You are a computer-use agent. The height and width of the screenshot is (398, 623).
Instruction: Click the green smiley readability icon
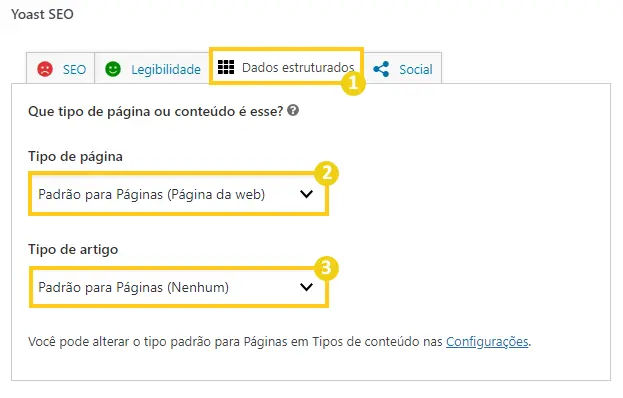coord(113,69)
